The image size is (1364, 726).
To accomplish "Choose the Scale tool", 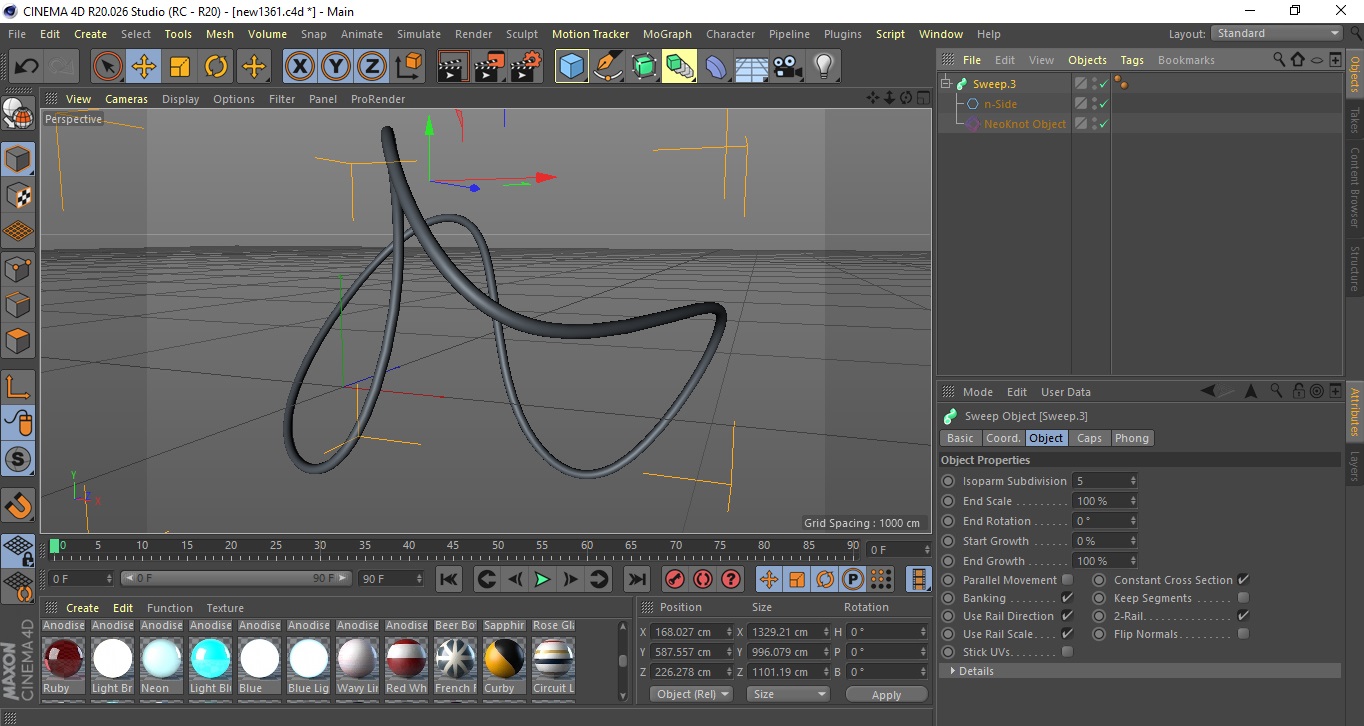I will coord(180,67).
